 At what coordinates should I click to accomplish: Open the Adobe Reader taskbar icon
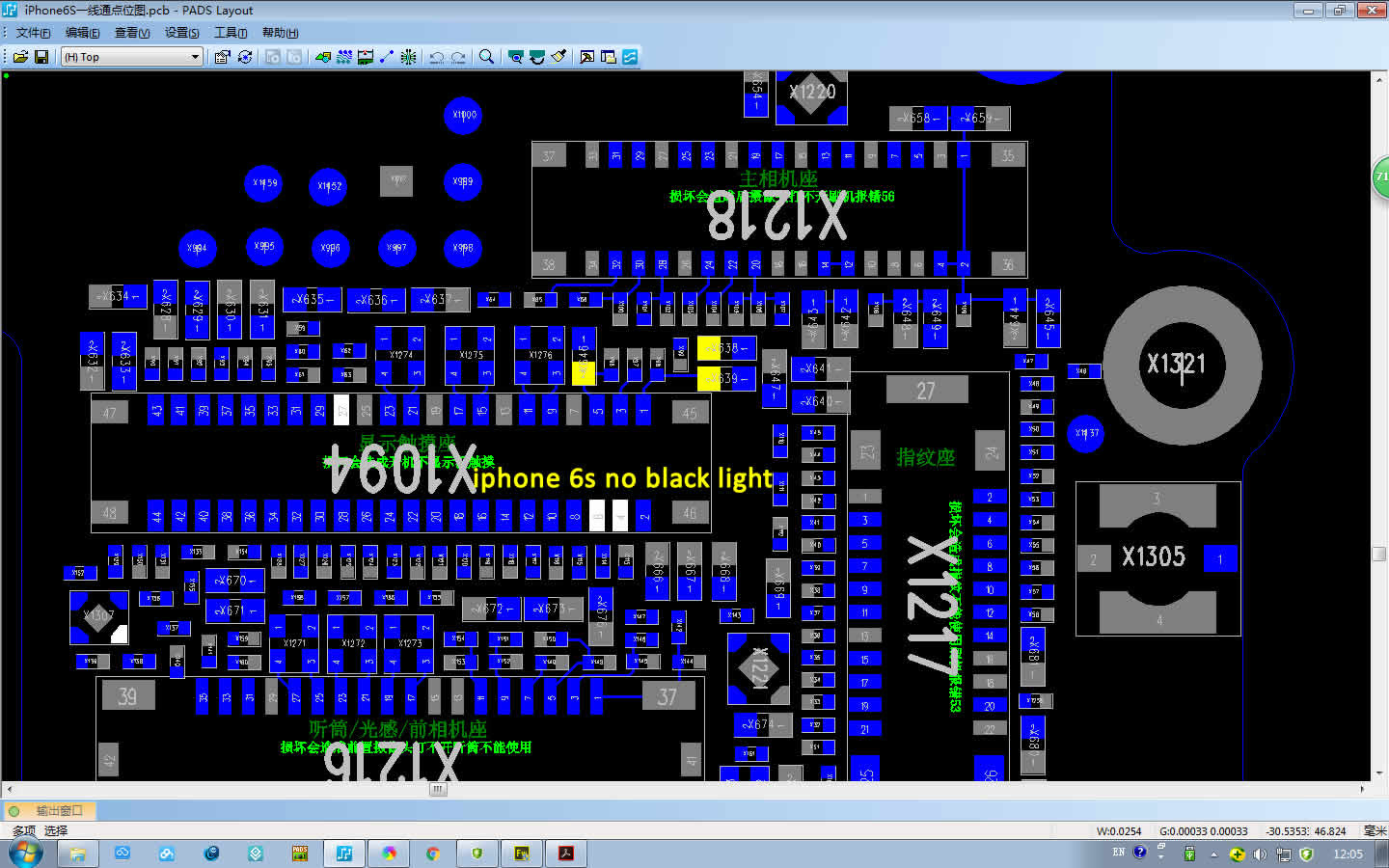[566, 854]
